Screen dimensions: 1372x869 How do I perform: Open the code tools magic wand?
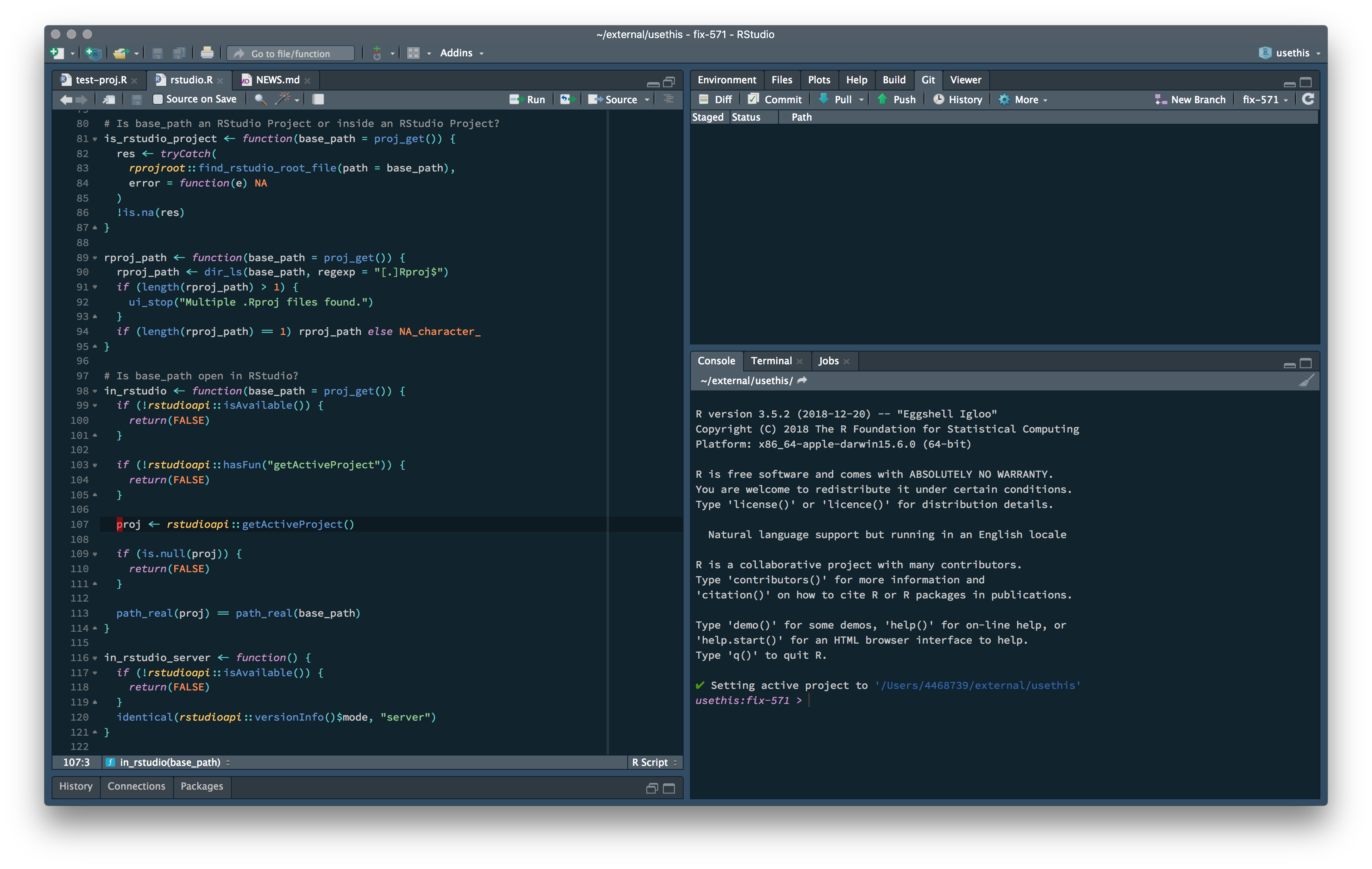pos(283,99)
